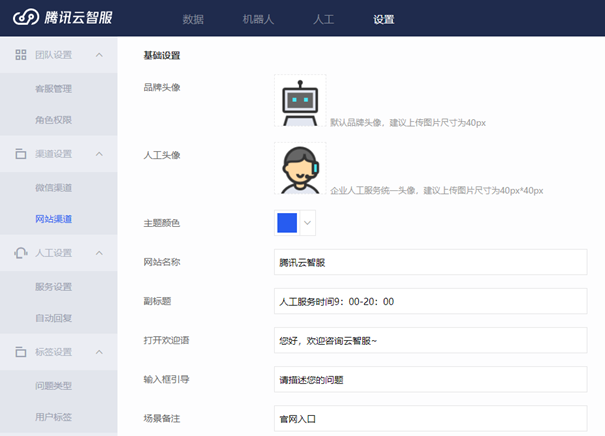Open 角色权限 in the sidebar
The image size is (605, 436).
[x=54, y=120]
